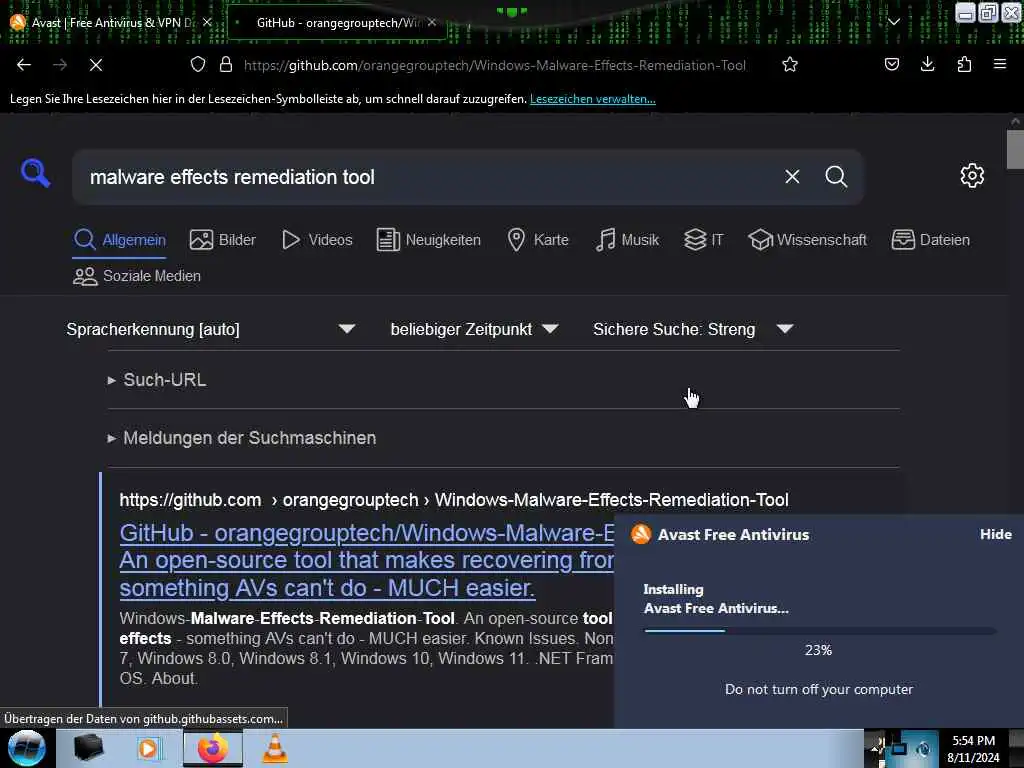Viewport: 1024px width, 768px height.
Task: Click the github.com result URL breadcrumb
Action: pyautogui.click(x=454, y=500)
